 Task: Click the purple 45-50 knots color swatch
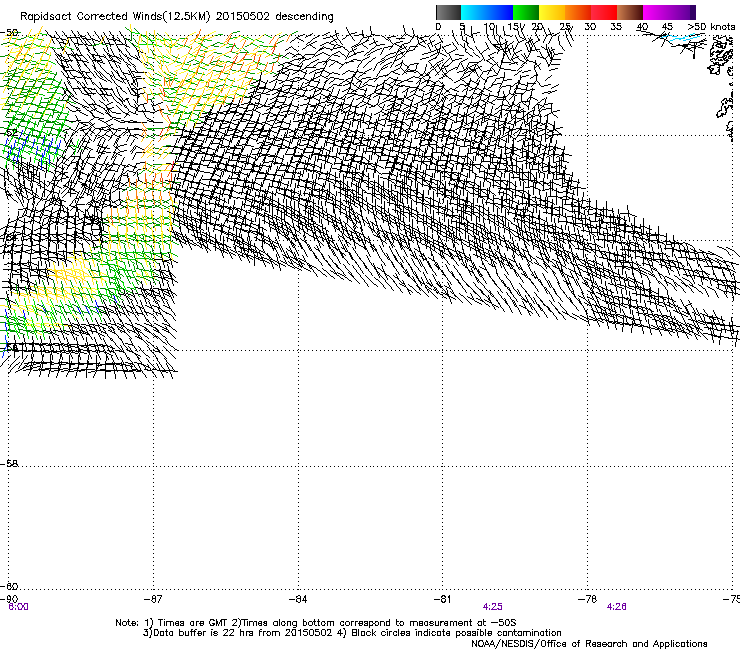[682, 12]
